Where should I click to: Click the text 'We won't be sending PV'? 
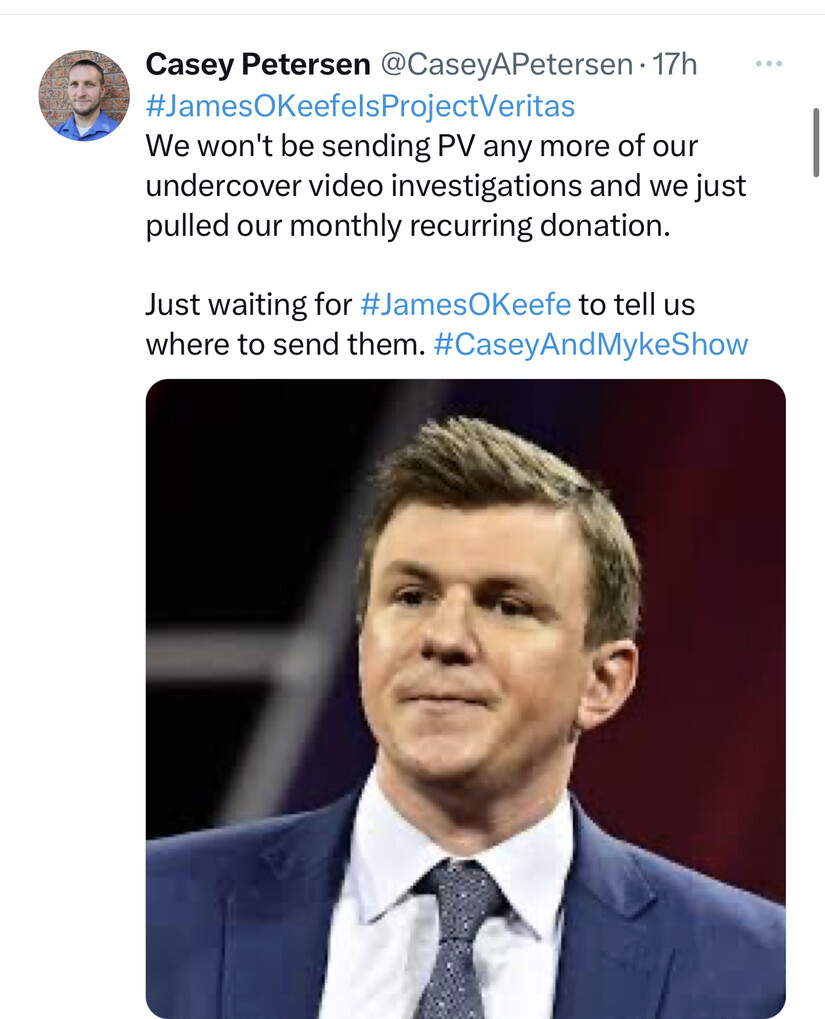(x=311, y=146)
